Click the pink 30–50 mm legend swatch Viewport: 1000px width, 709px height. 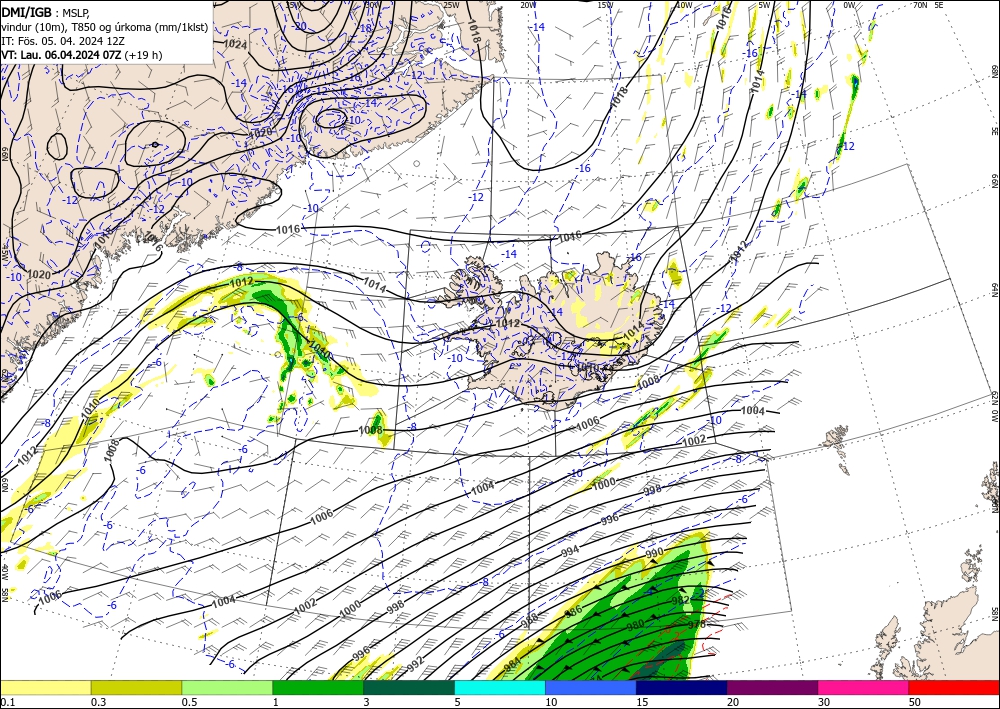(x=864, y=687)
